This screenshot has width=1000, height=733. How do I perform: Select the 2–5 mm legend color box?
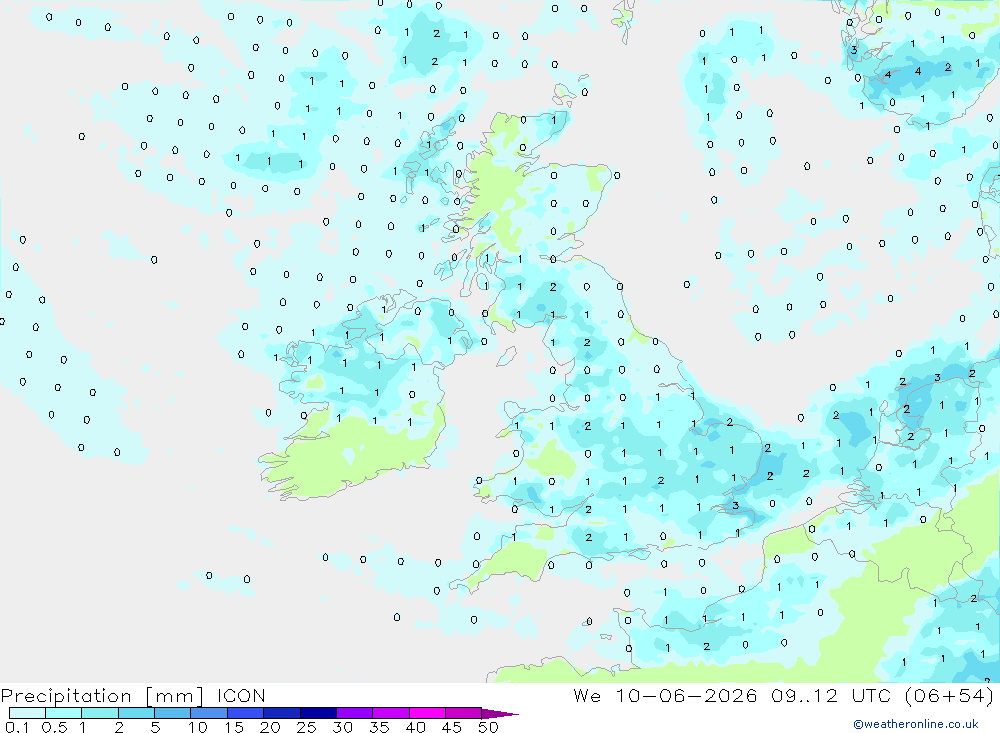[136, 713]
